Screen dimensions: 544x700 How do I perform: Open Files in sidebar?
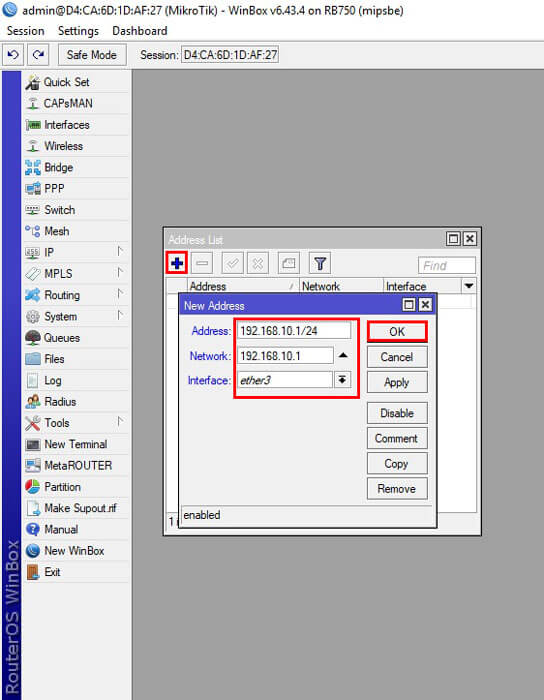[76, 359]
